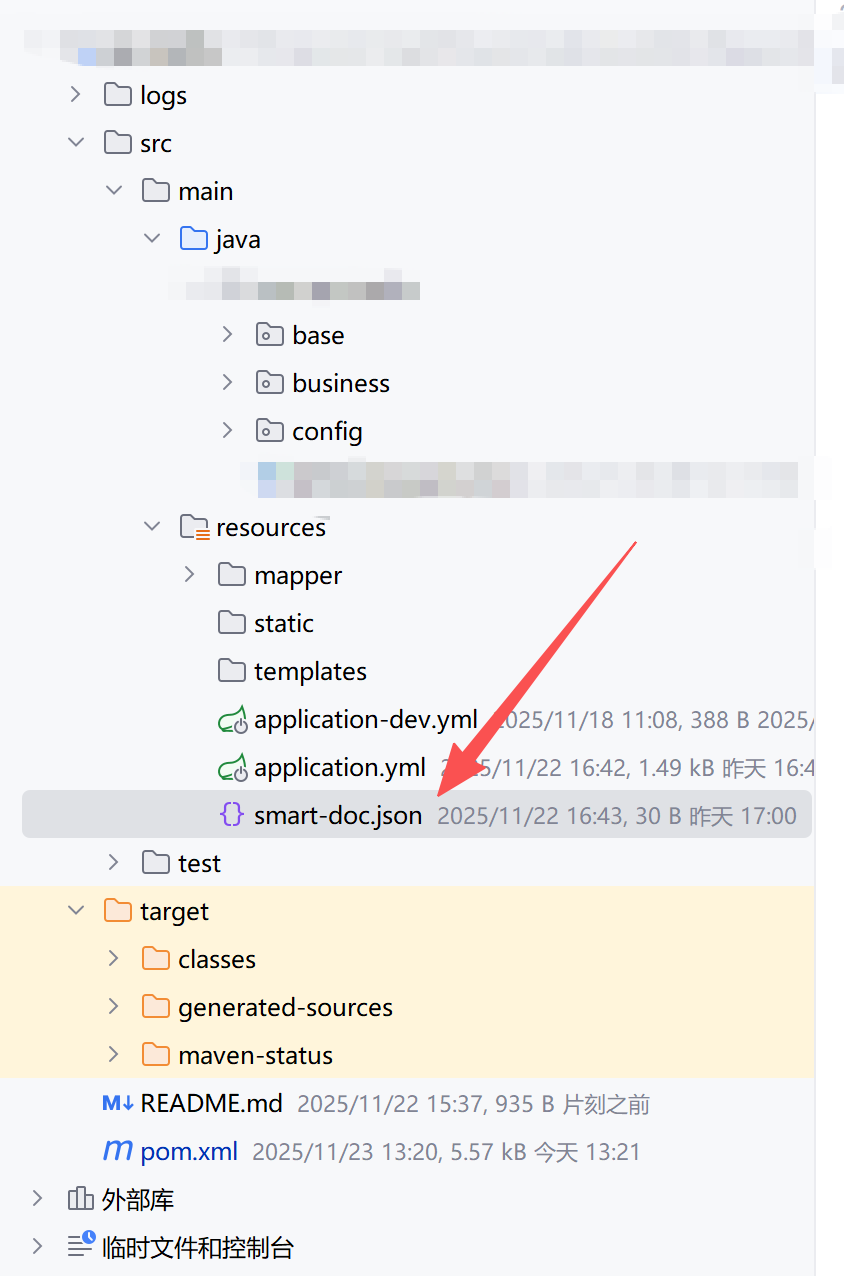Click the application.yml Spring config icon
This screenshot has height=1276, width=844.
pos(232,768)
